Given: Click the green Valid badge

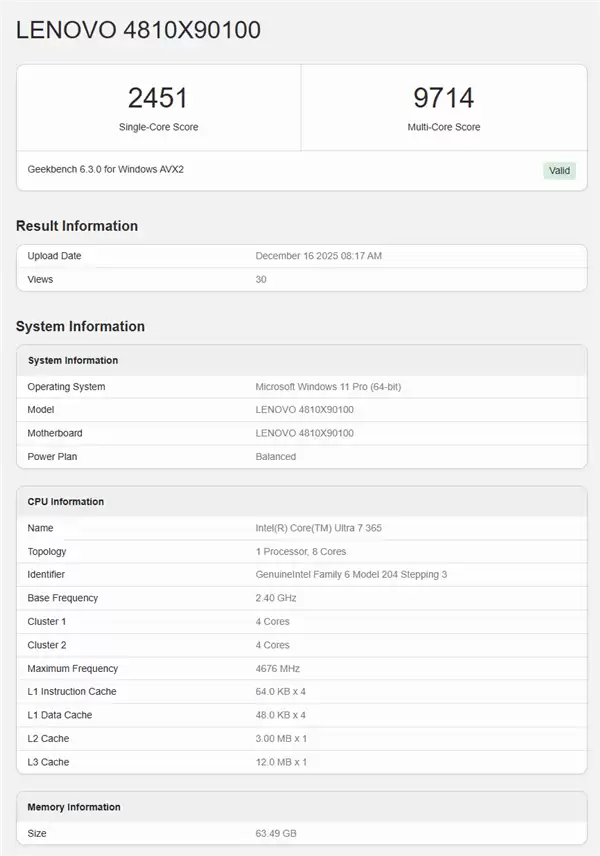Looking at the screenshot, I should pos(559,170).
